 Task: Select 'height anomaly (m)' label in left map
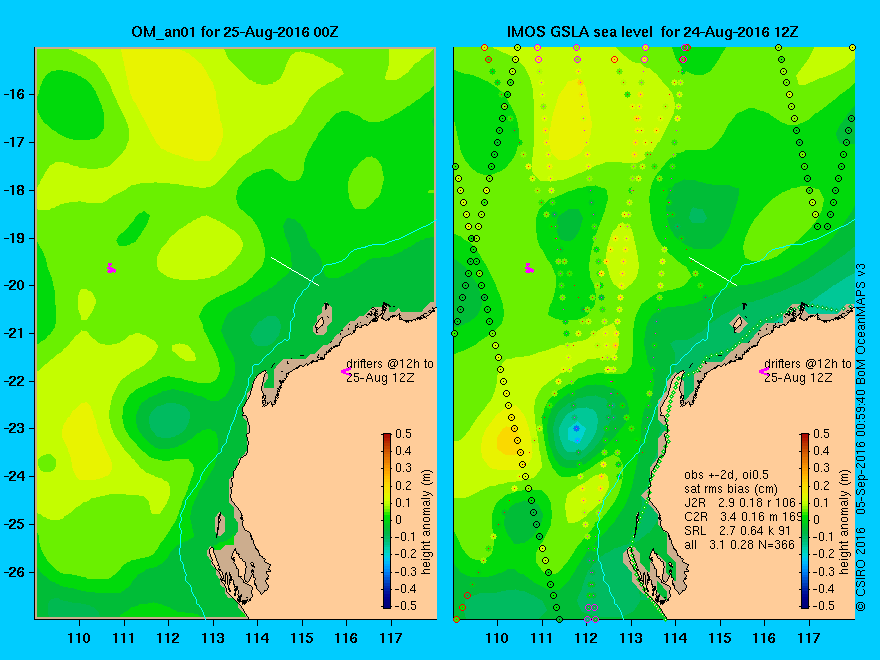[427, 522]
